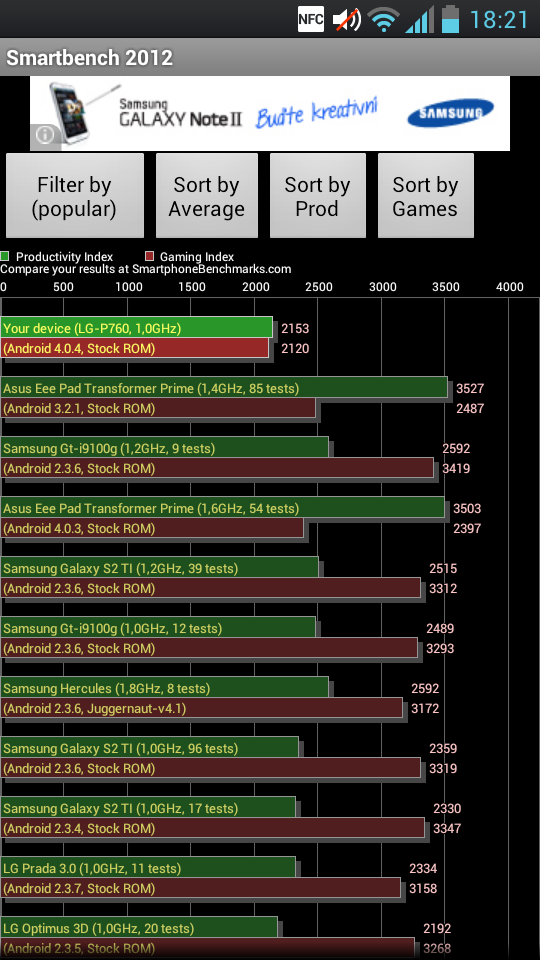Tap the mobile signal strength icon
This screenshot has width=540, height=960.
click(420, 20)
